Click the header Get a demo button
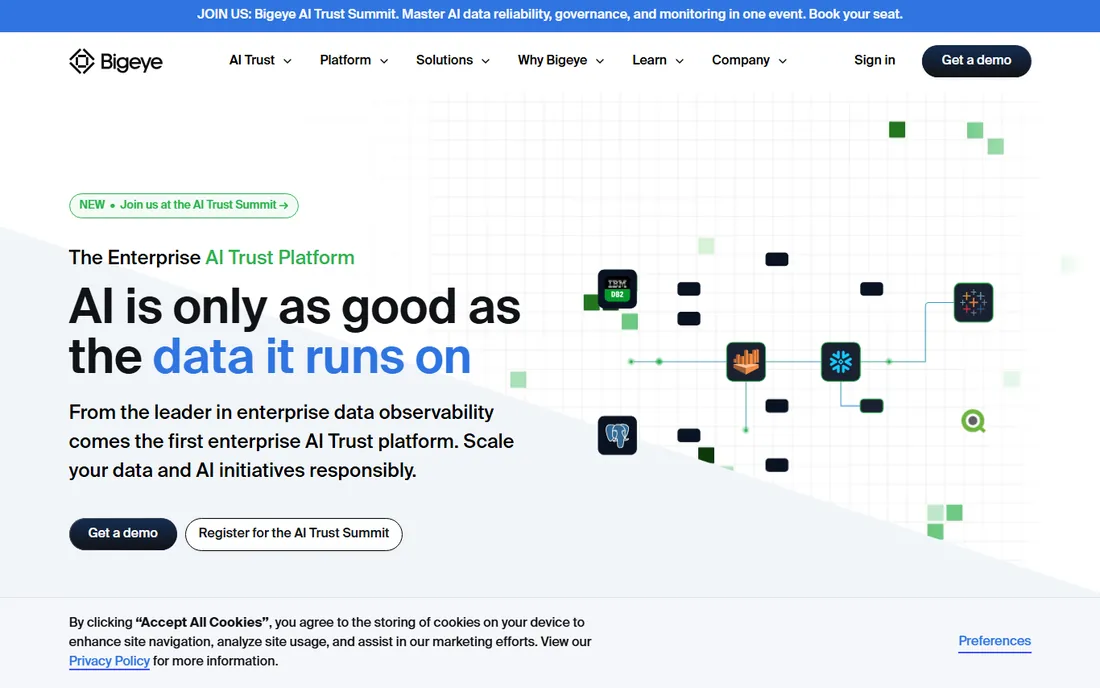 click(x=976, y=61)
